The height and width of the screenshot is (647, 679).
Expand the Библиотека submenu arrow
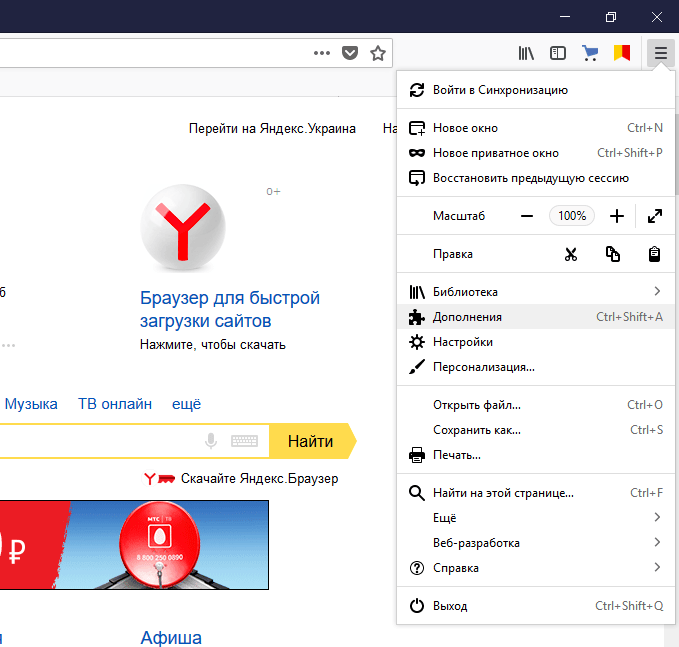(x=657, y=291)
